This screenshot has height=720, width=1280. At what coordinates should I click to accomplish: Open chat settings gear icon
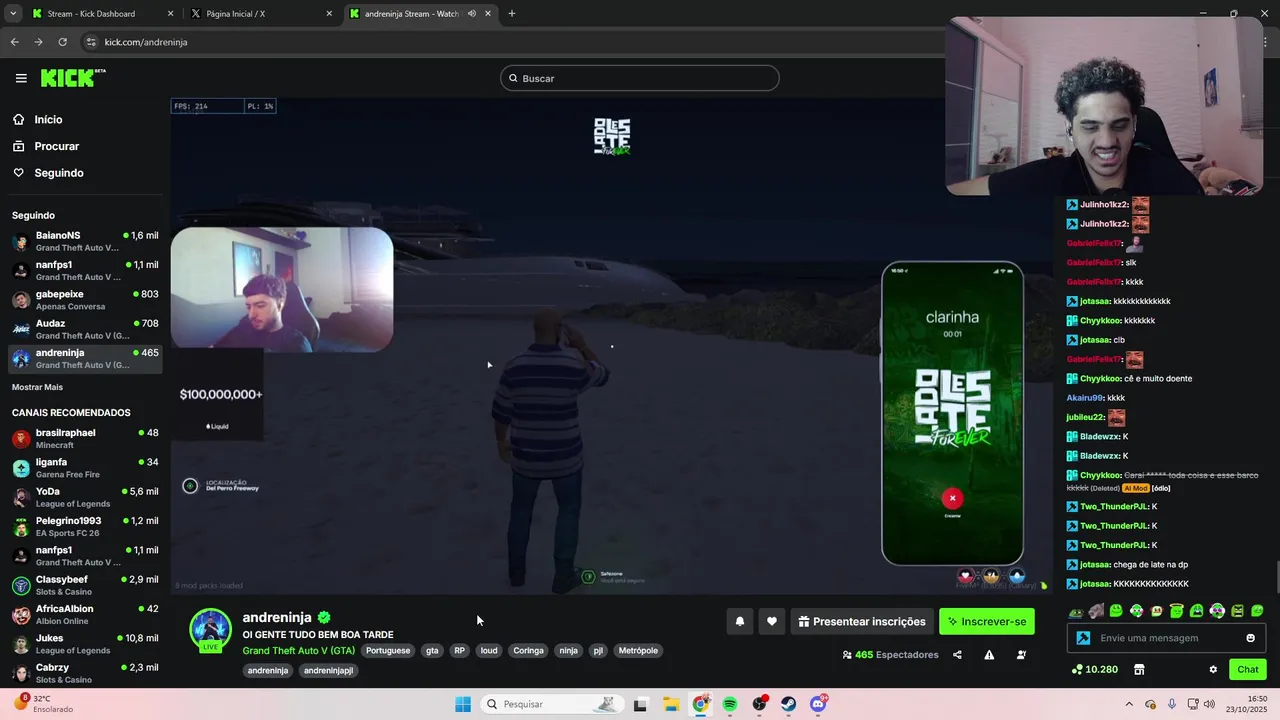1213,669
